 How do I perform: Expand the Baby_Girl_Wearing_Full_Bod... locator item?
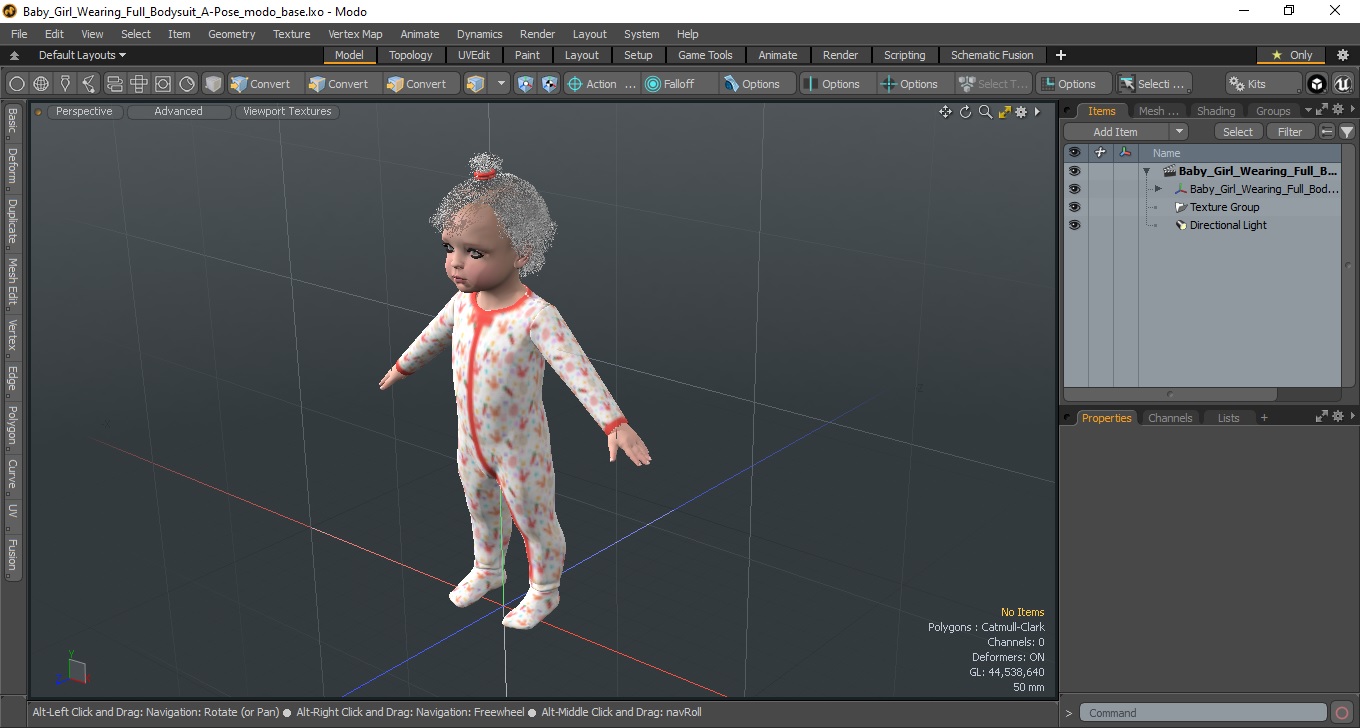coord(1158,189)
